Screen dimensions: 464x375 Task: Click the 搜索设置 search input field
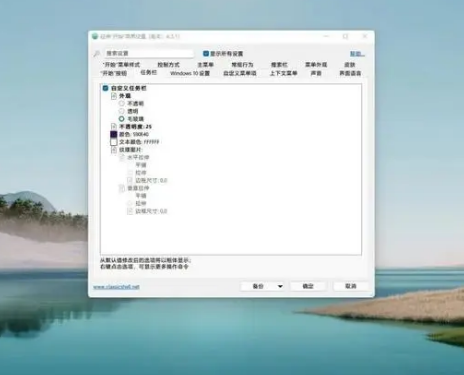pos(149,53)
